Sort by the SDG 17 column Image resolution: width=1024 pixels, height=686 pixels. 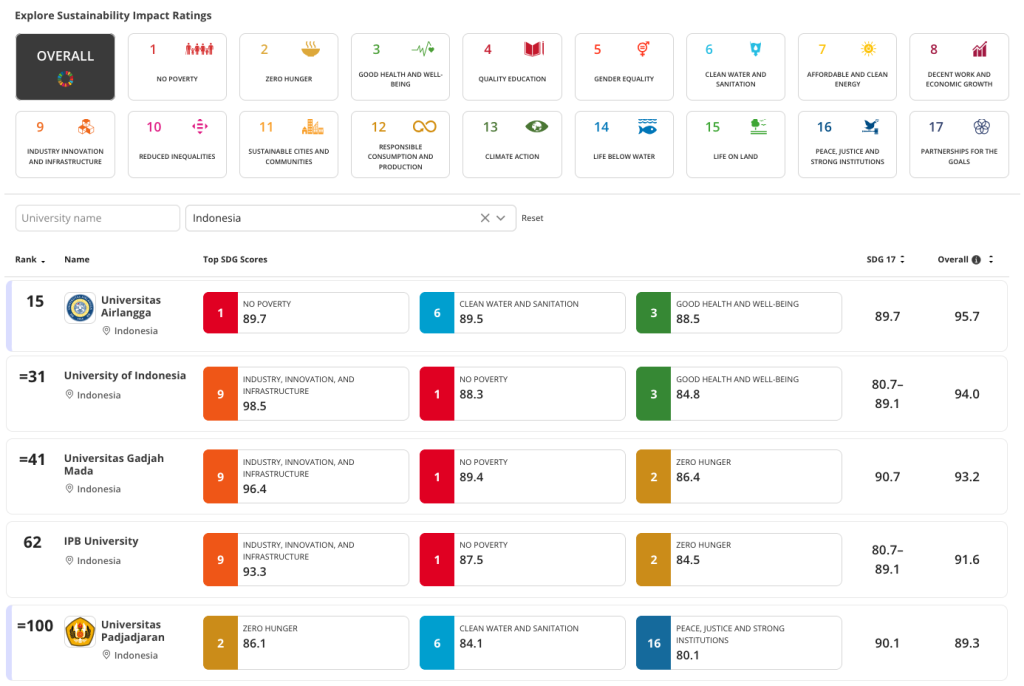(x=886, y=259)
